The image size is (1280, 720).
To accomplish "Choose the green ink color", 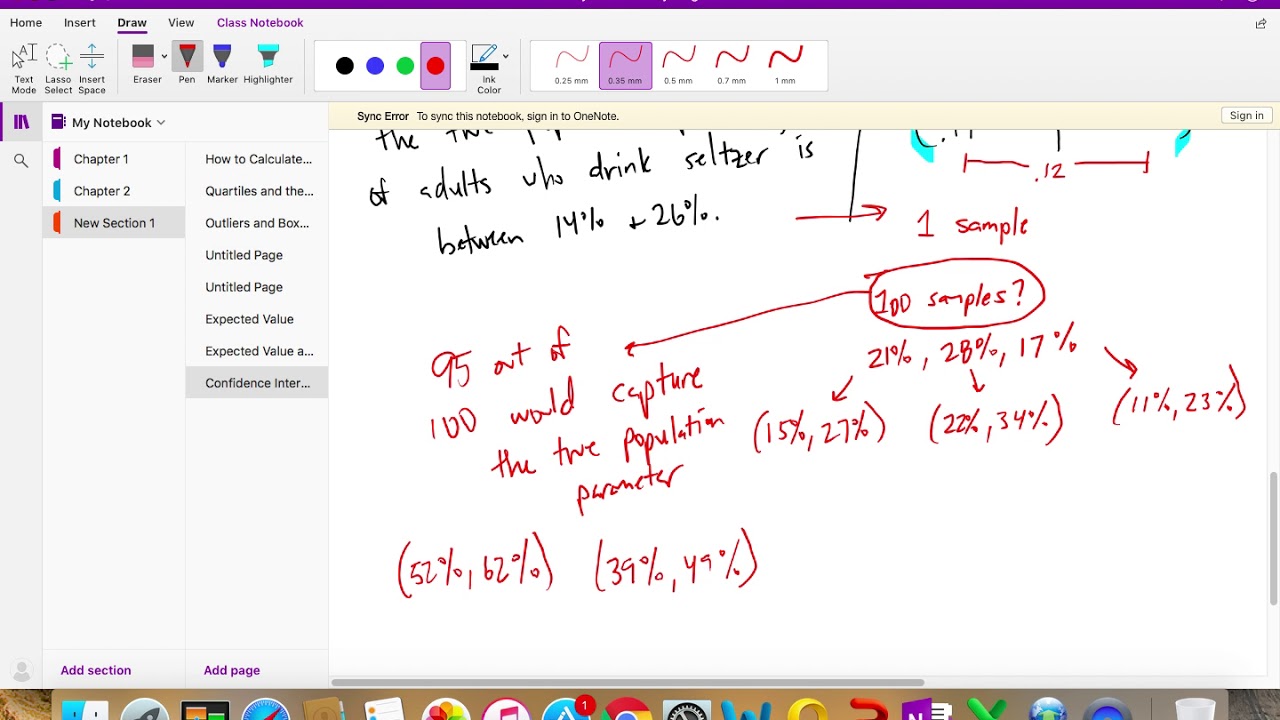I will [x=405, y=66].
